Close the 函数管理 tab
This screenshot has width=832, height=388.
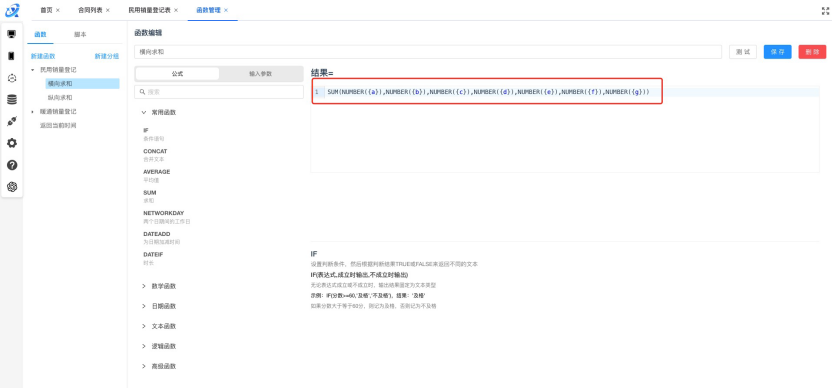226,10
